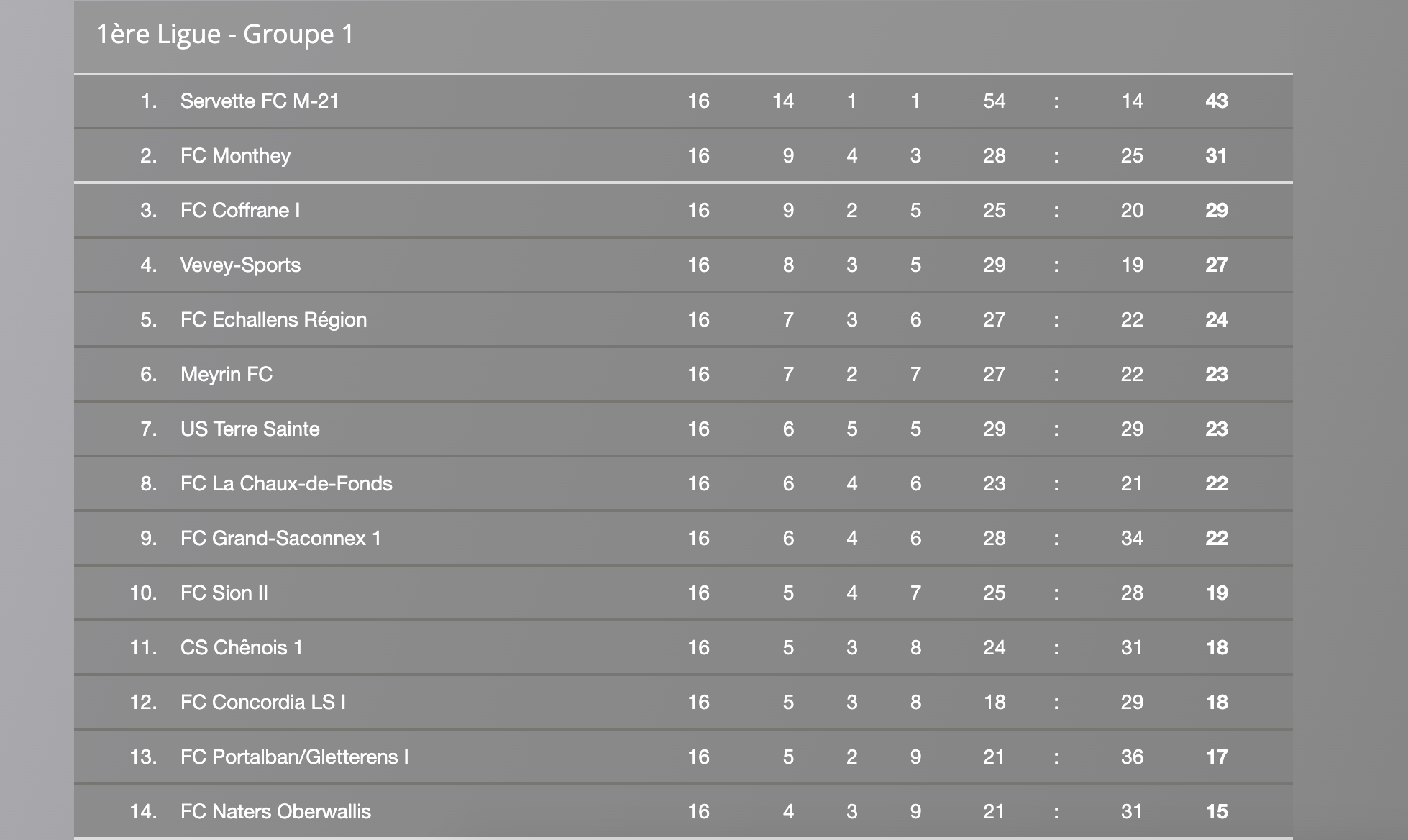The width and height of the screenshot is (1408, 840).
Task: Click the Vevey-Sports team name
Action: point(240,265)
